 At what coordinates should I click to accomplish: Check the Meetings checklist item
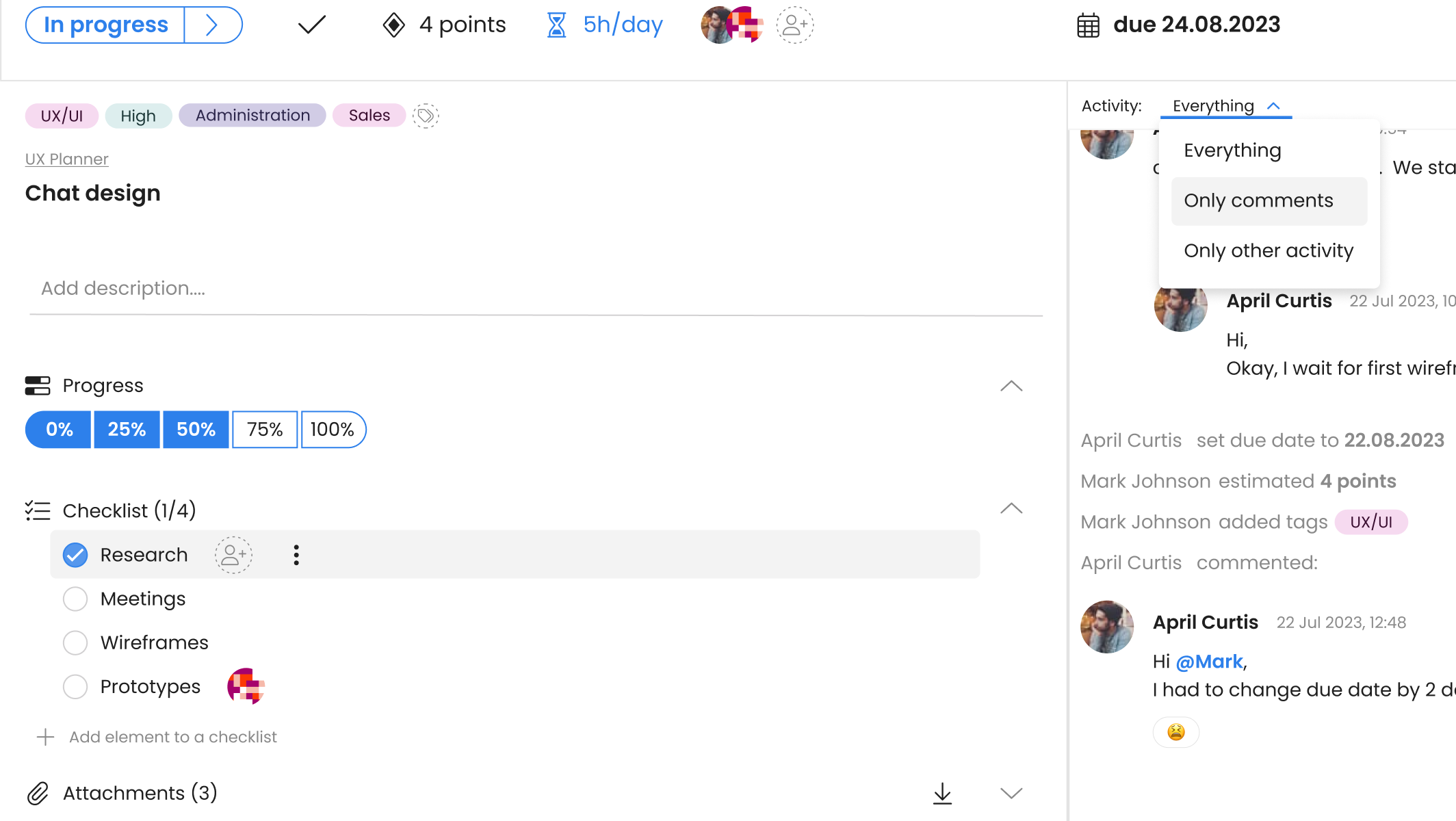[x=75, y=599]
